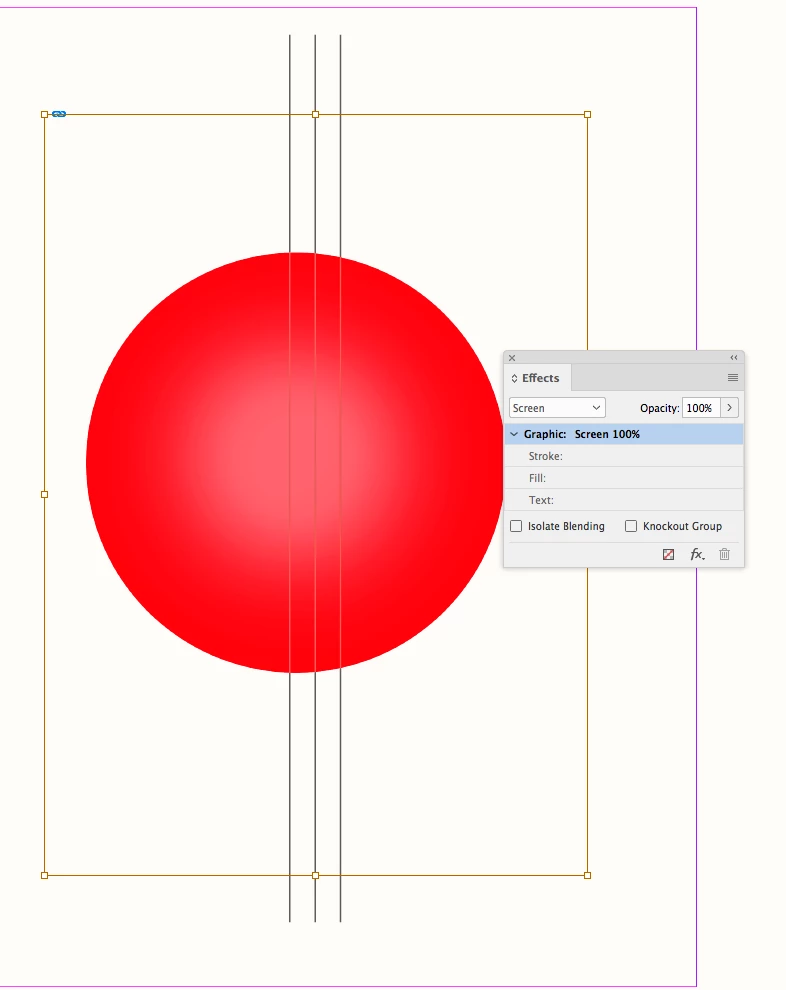Click the linked graphic chain badge on frame

59,114
